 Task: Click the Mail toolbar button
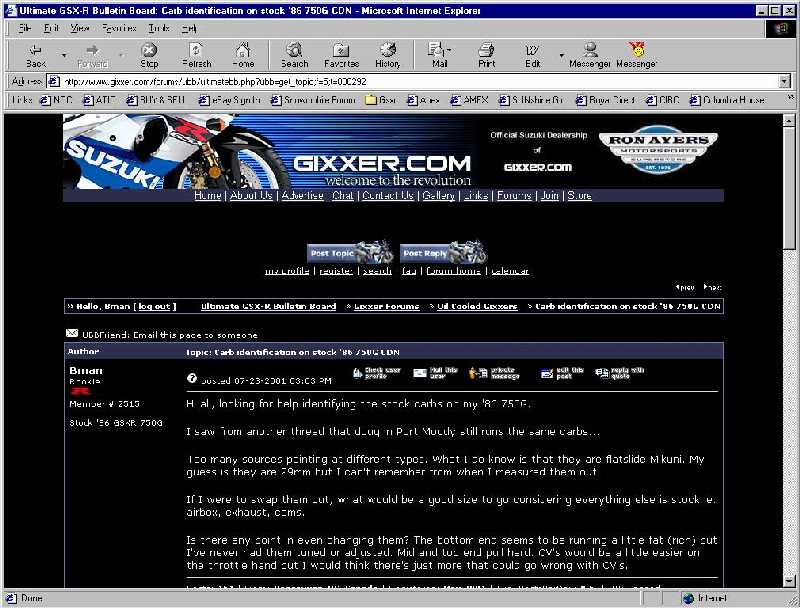[437, 56]
